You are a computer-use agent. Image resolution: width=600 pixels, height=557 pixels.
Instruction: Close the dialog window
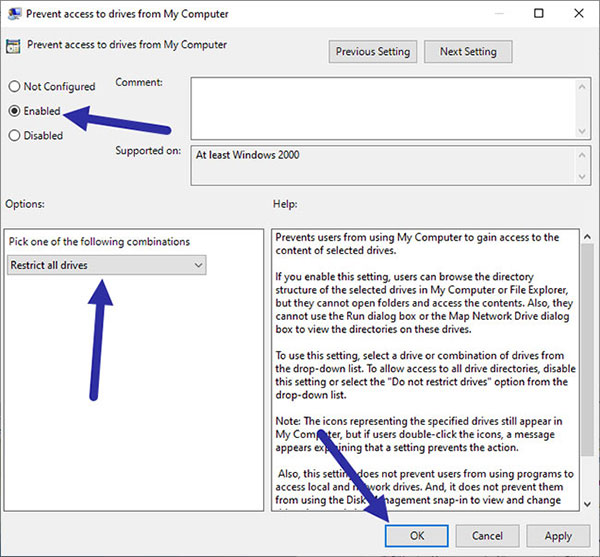[x=579, y=13]
